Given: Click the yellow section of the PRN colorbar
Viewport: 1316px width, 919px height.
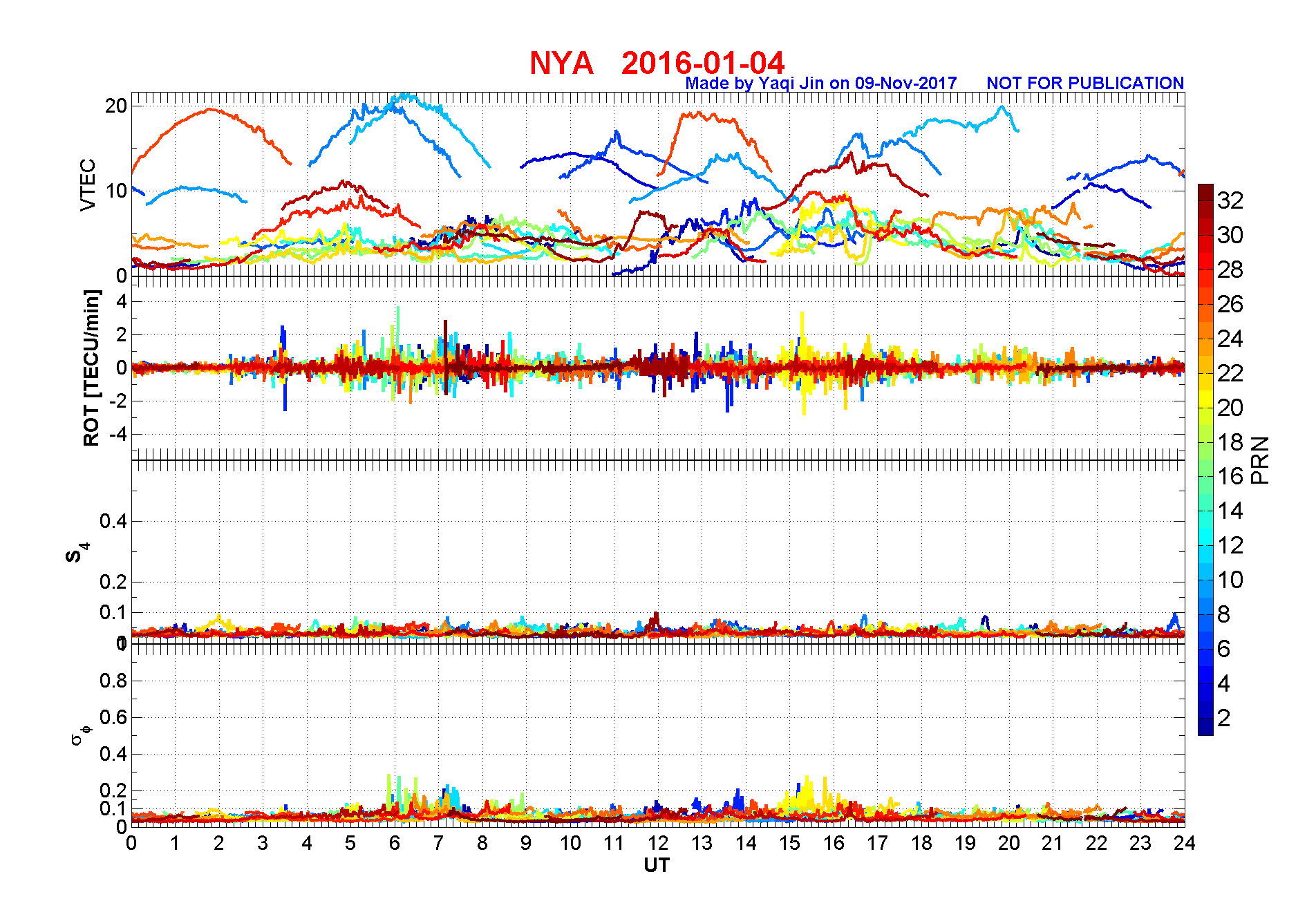Looking at the screenshot, I should [1205, 399].
